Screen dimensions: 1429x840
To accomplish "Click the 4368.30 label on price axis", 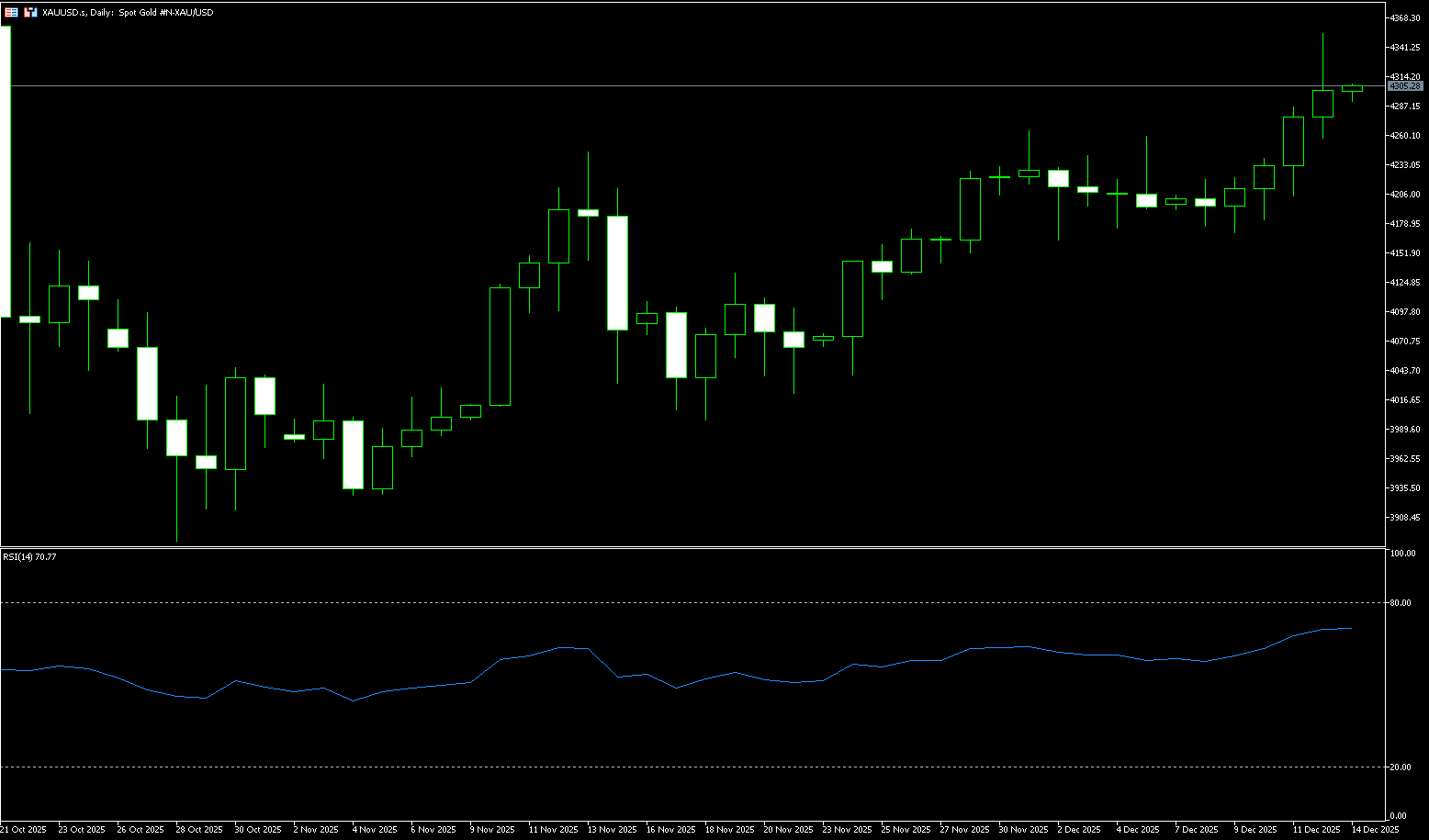I will 1405,18.
